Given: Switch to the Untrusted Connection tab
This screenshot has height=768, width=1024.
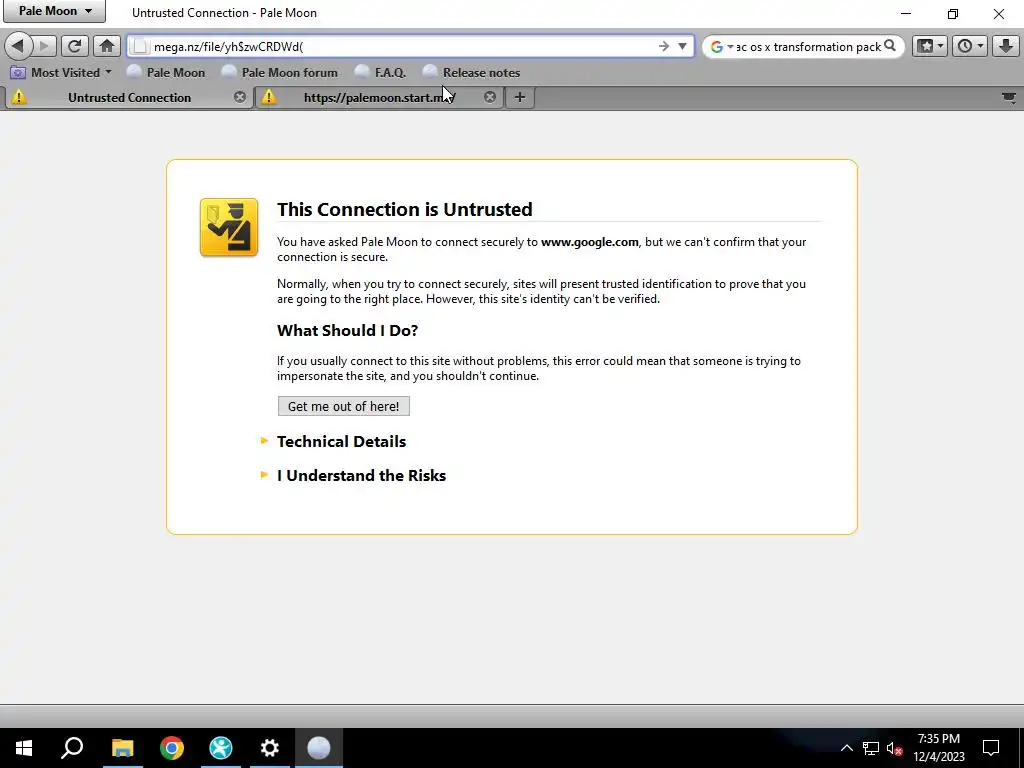Looking at the screenshot, I should point(129,97).
